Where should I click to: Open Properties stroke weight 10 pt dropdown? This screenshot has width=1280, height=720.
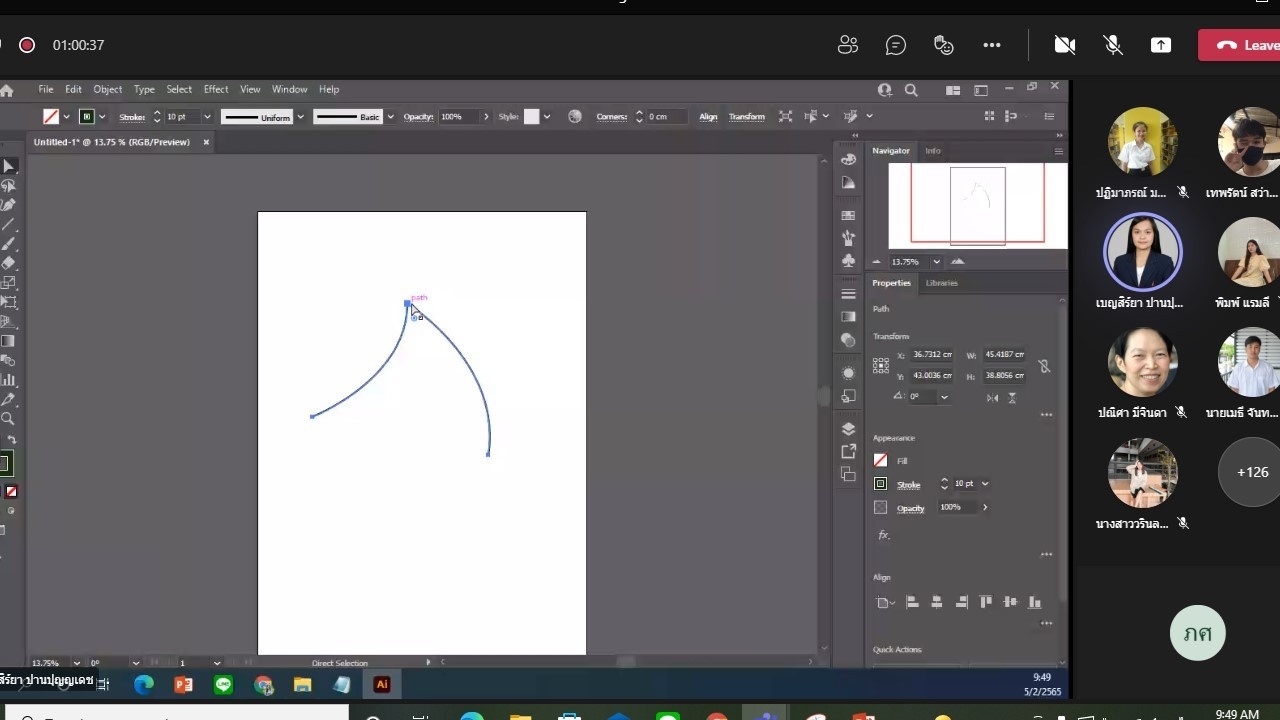tap(985, 484)
